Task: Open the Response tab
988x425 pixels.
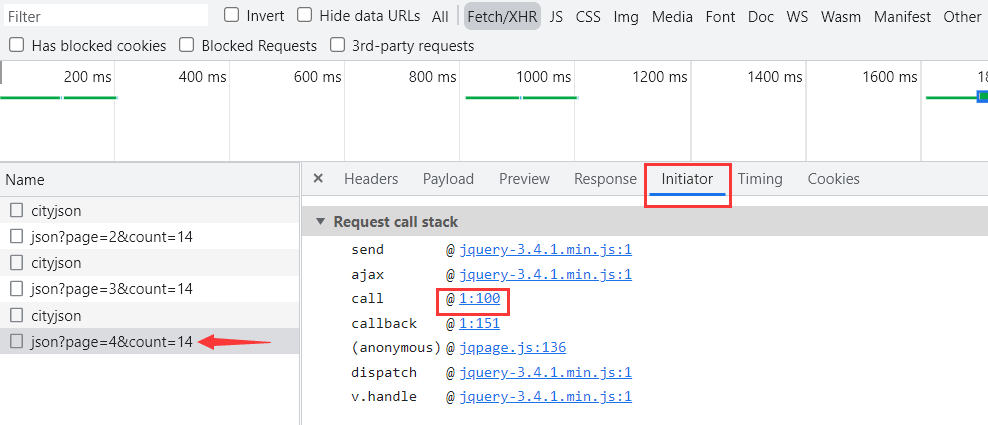Action: click(x=605, y=179)
